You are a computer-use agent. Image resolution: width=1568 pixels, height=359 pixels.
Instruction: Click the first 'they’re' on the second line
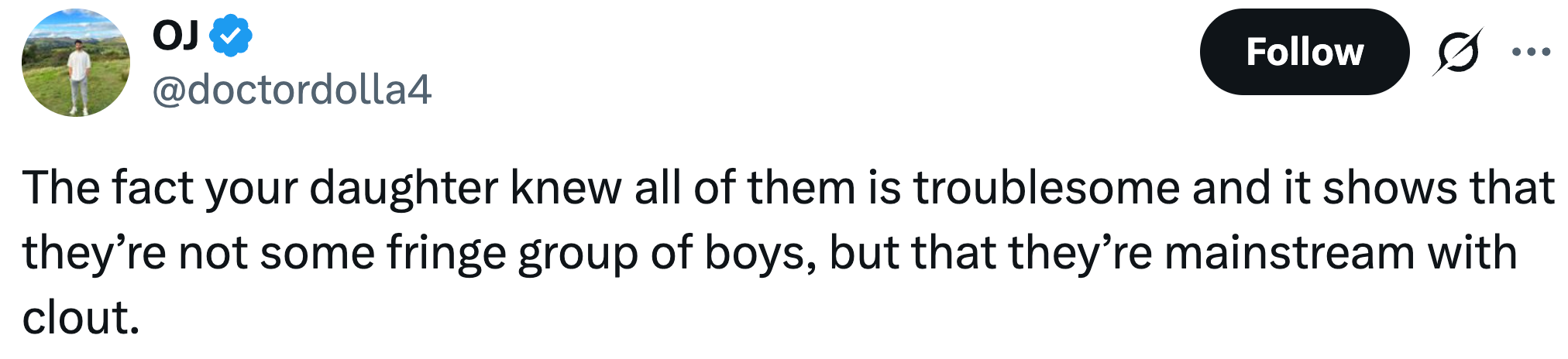(x=94, y=253)
